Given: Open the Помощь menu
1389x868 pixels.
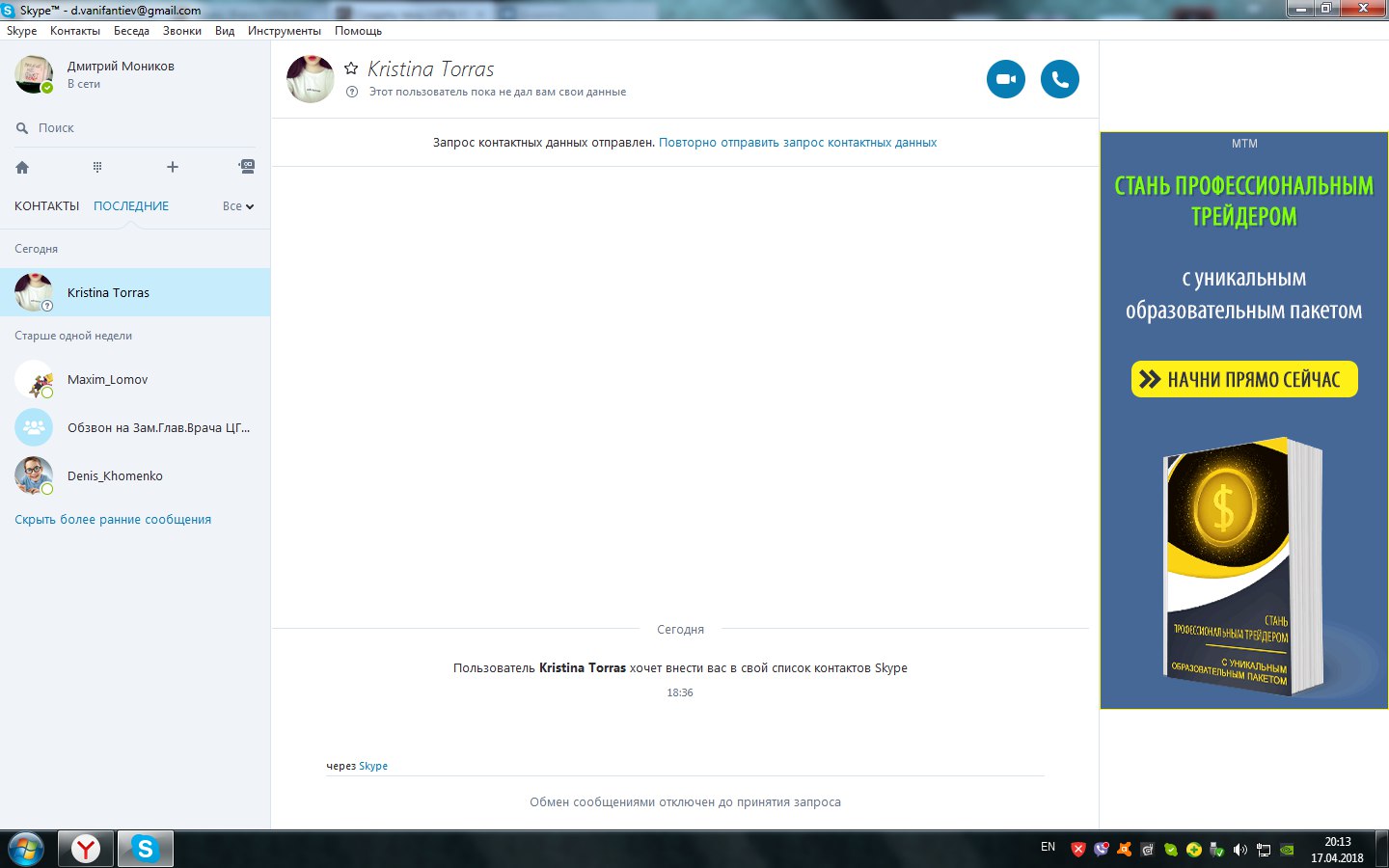Looking at the screenshot, I should point(358,31).
